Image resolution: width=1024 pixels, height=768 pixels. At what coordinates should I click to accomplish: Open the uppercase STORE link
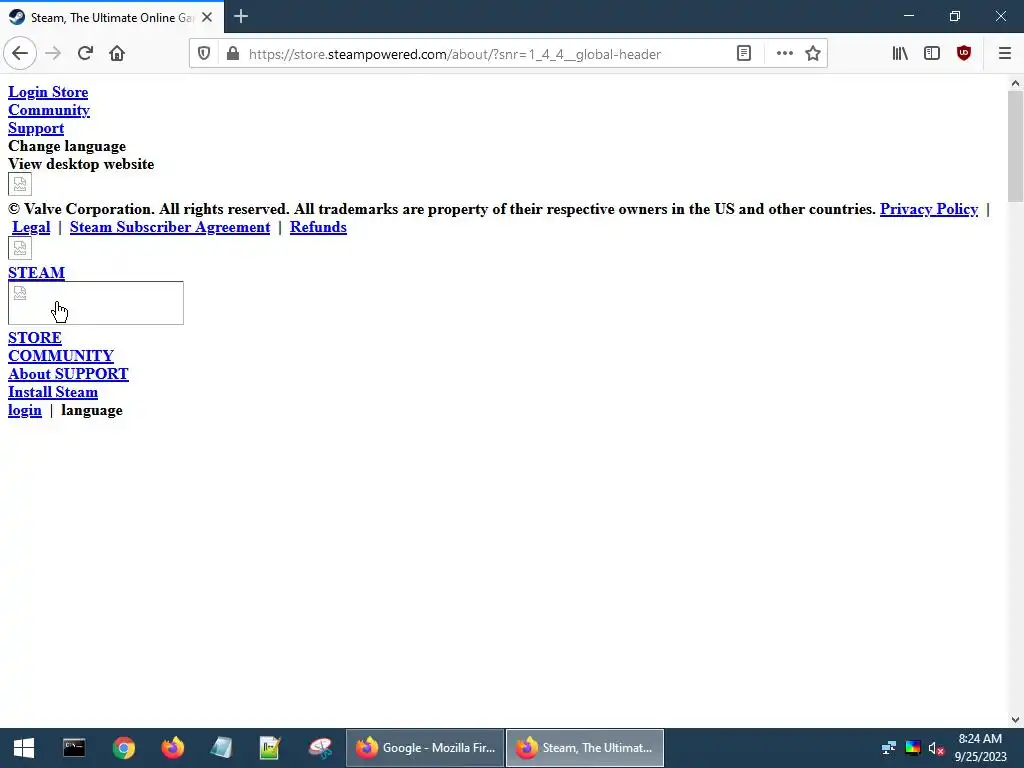coord(35,338)
